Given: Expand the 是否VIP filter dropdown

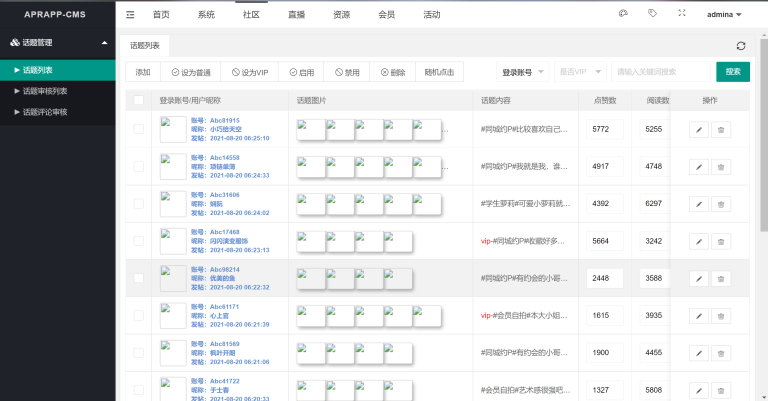Looking at the screenshot, I should pos(582,72).
